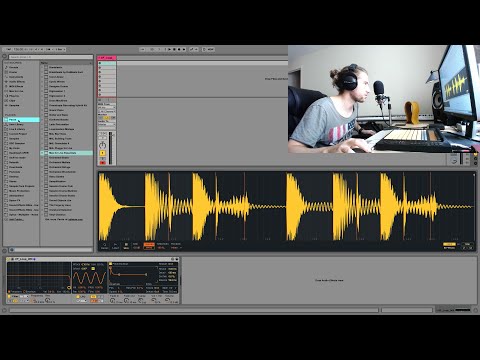Open the Preserve mode dropdown below the waveform
This screenshot has width=480, height=360.
pos(176,248)
